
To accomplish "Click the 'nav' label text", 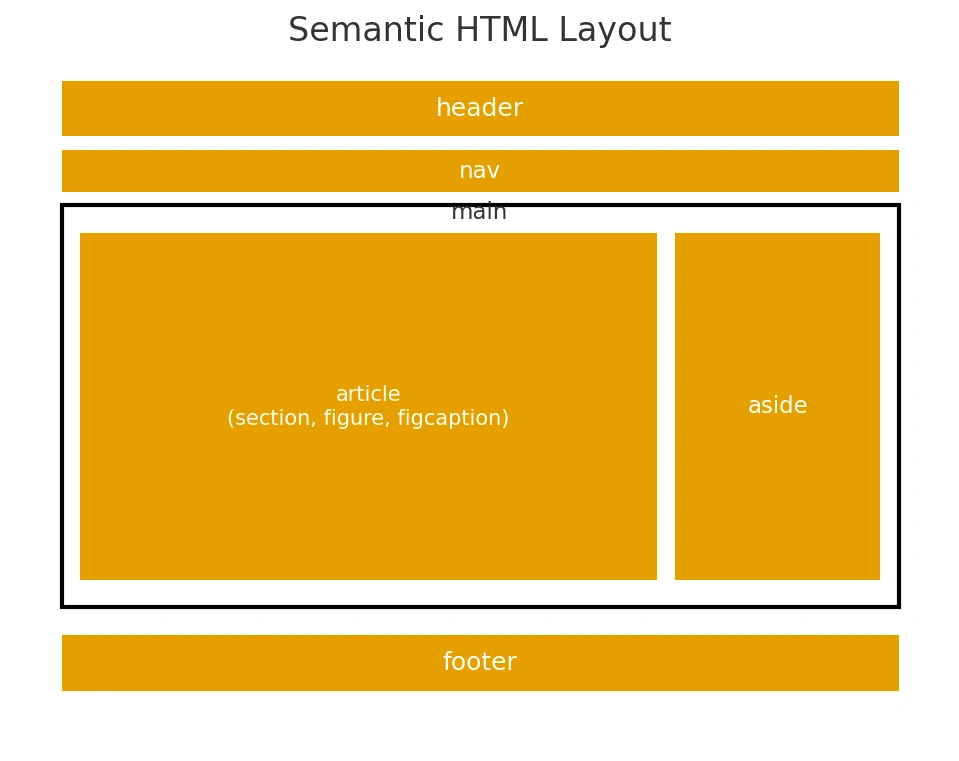I will (480, 170).
